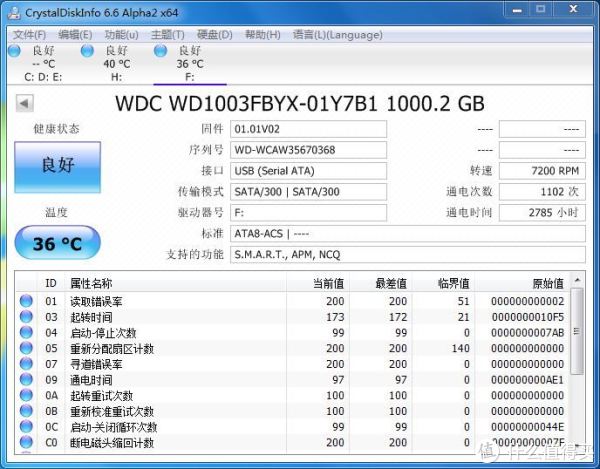Select the 断电磁头缩回计数 attribute name

click(112, 443)
